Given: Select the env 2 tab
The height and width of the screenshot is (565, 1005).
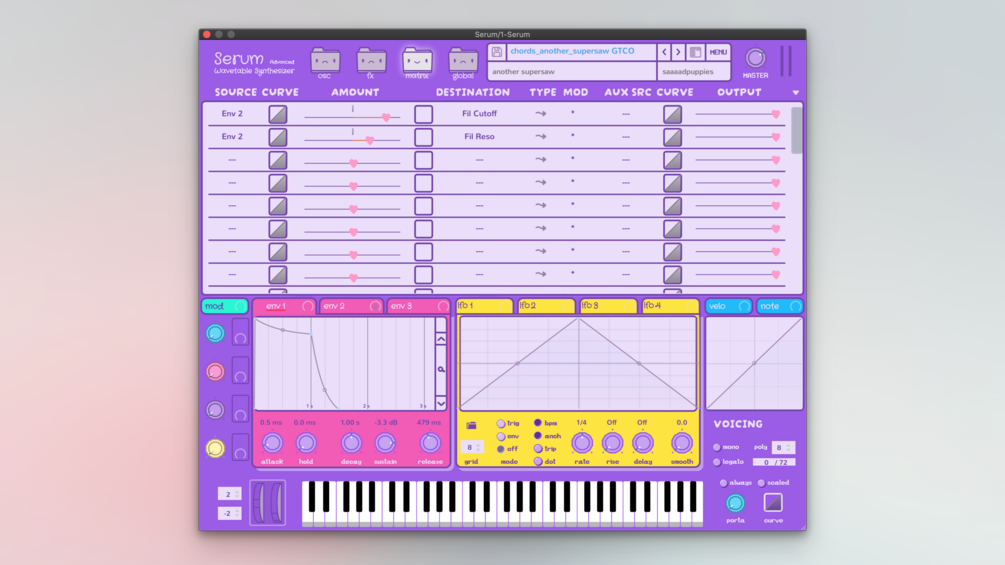Looking at the screenshot, I should (351, 306).
